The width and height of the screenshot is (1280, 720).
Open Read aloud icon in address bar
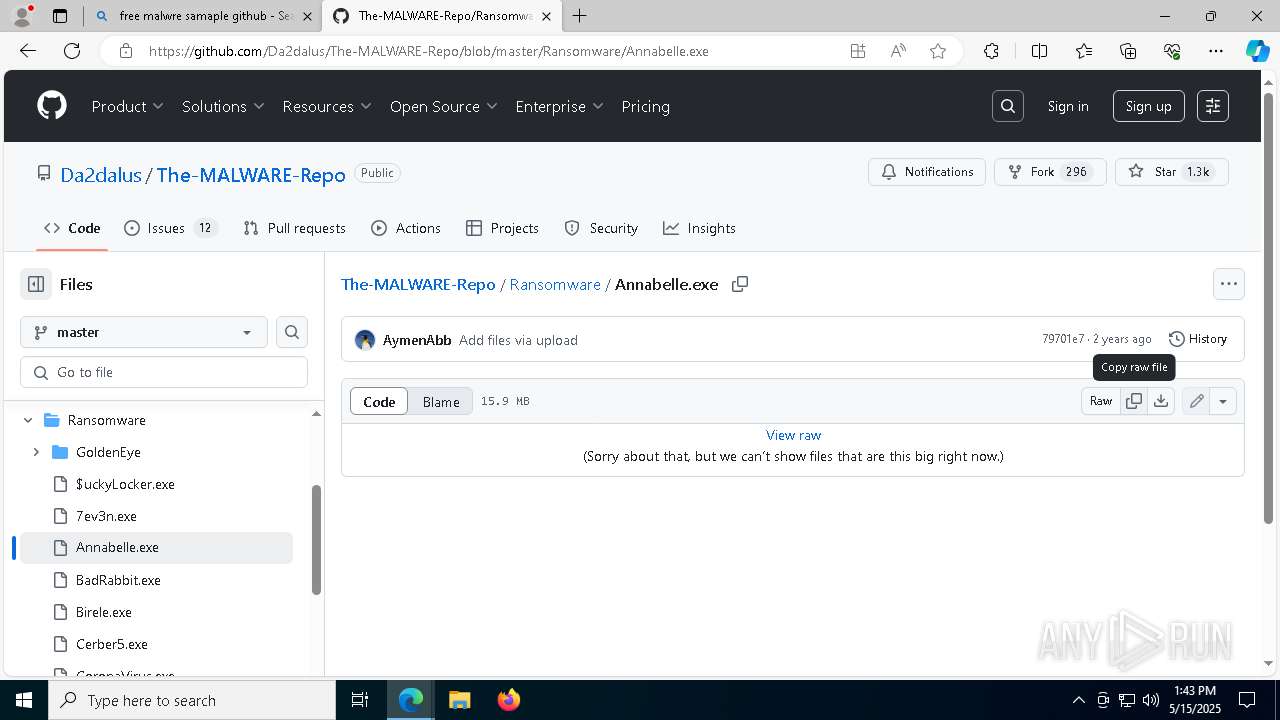tap(898, 51)
